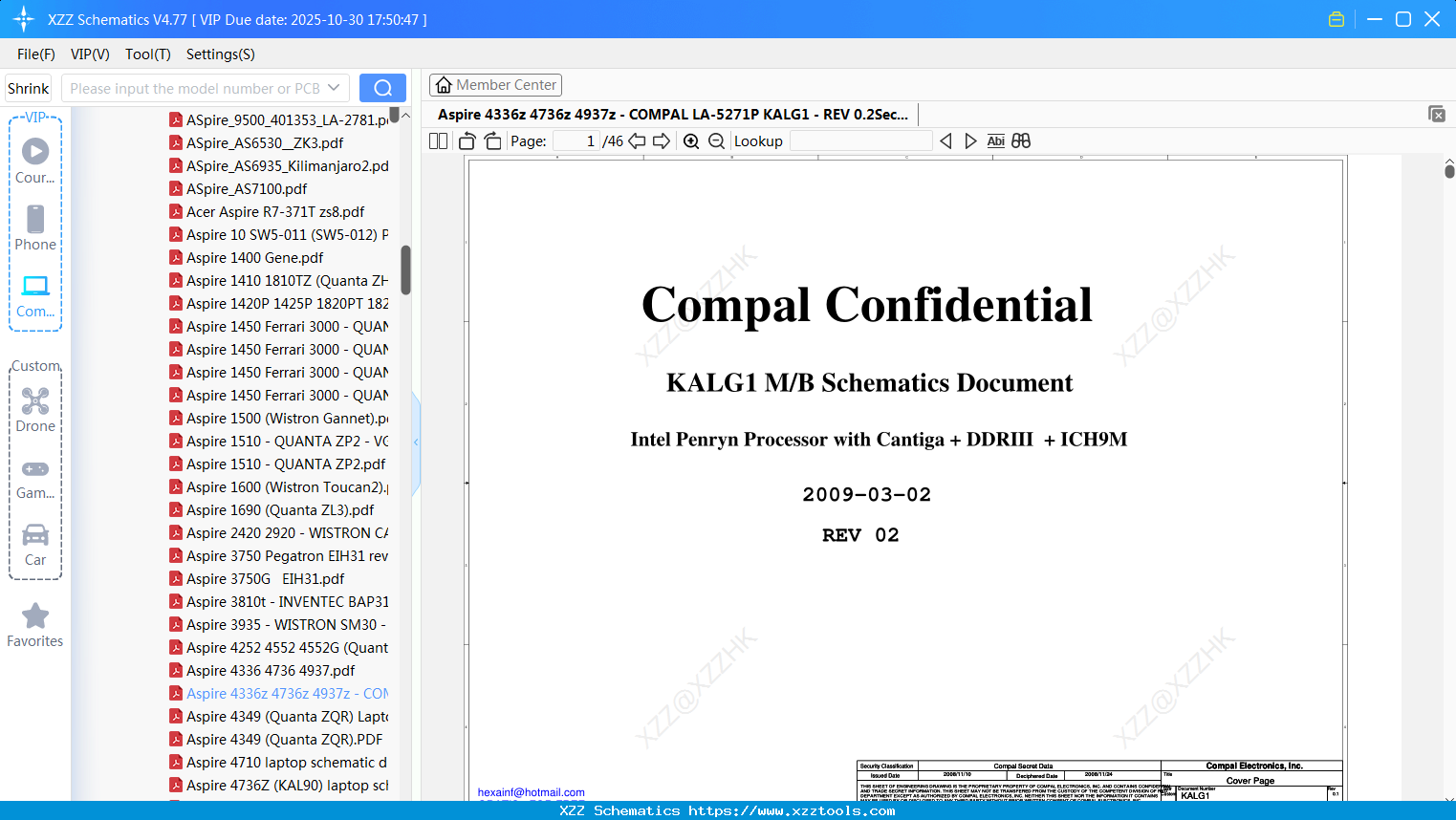The width and height of the screenshot is (1456, 820).
Task: Open ASpire_AS6935_Kilimanjaro2 file
Action: (279, 166)
